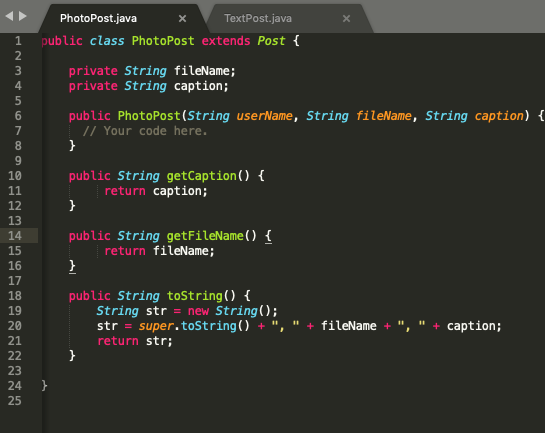Click 'new' keyword on line 19

click(198, 311)
